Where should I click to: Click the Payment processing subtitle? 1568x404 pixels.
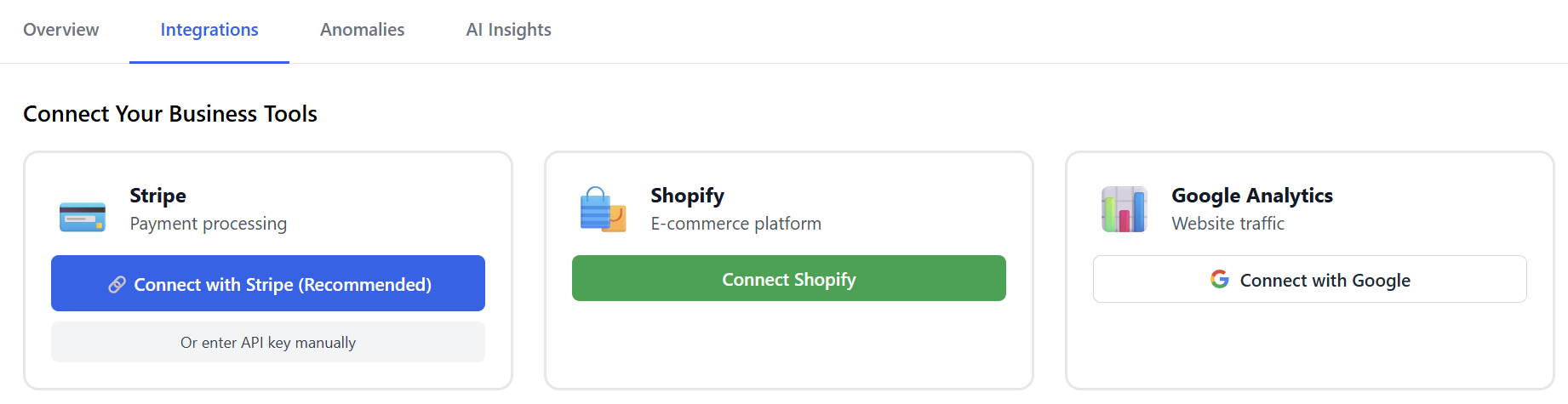tap(209, 224)
